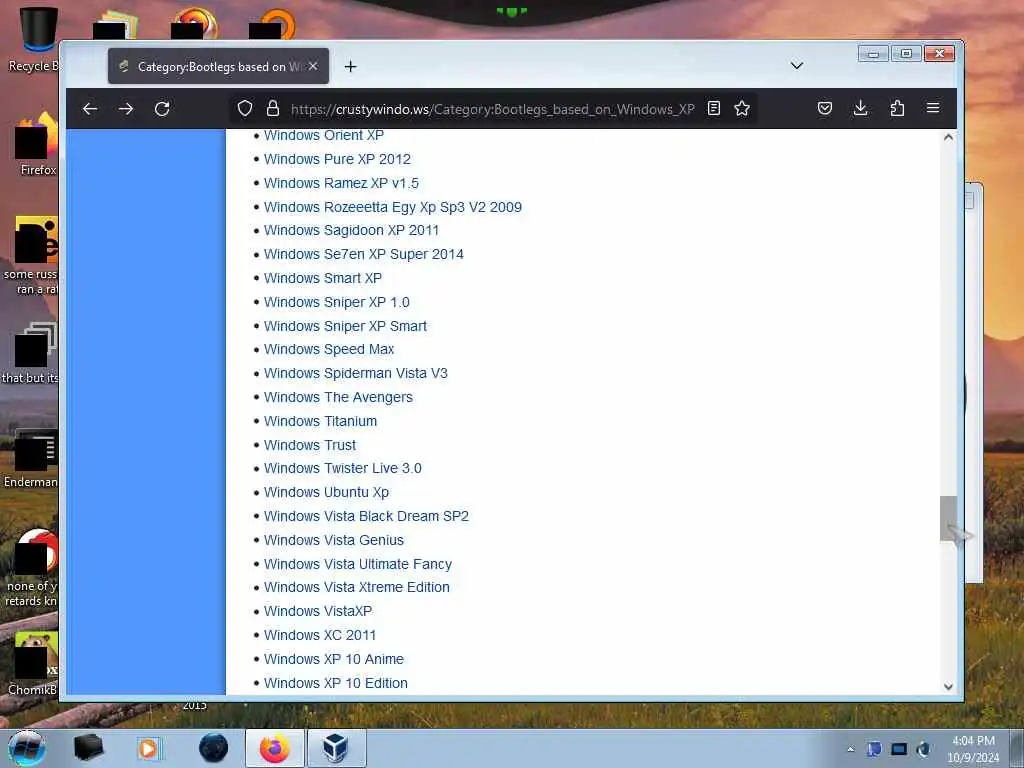
Task: View site security via the padlock icon
Action: tap(273, 108)
